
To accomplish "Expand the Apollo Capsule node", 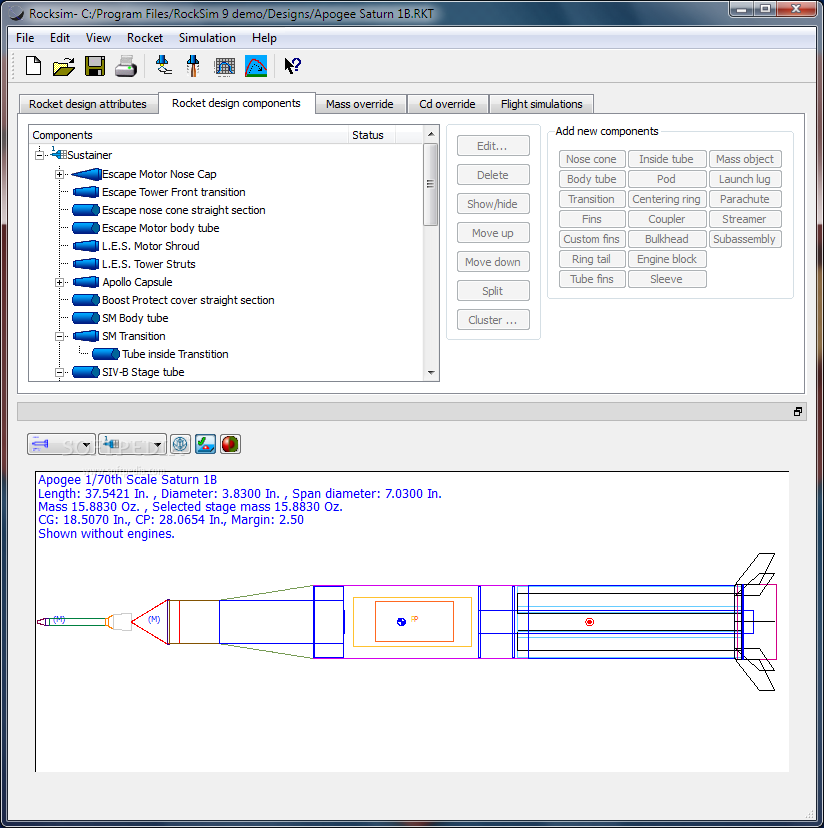I will 60,283.
